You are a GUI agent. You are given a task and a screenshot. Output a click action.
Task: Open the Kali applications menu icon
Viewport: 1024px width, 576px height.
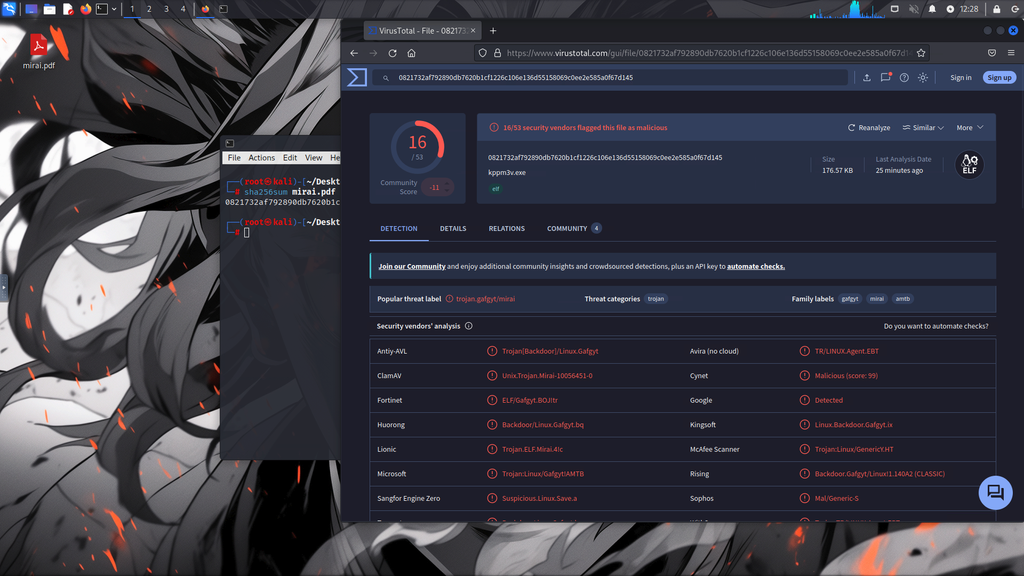9,8
